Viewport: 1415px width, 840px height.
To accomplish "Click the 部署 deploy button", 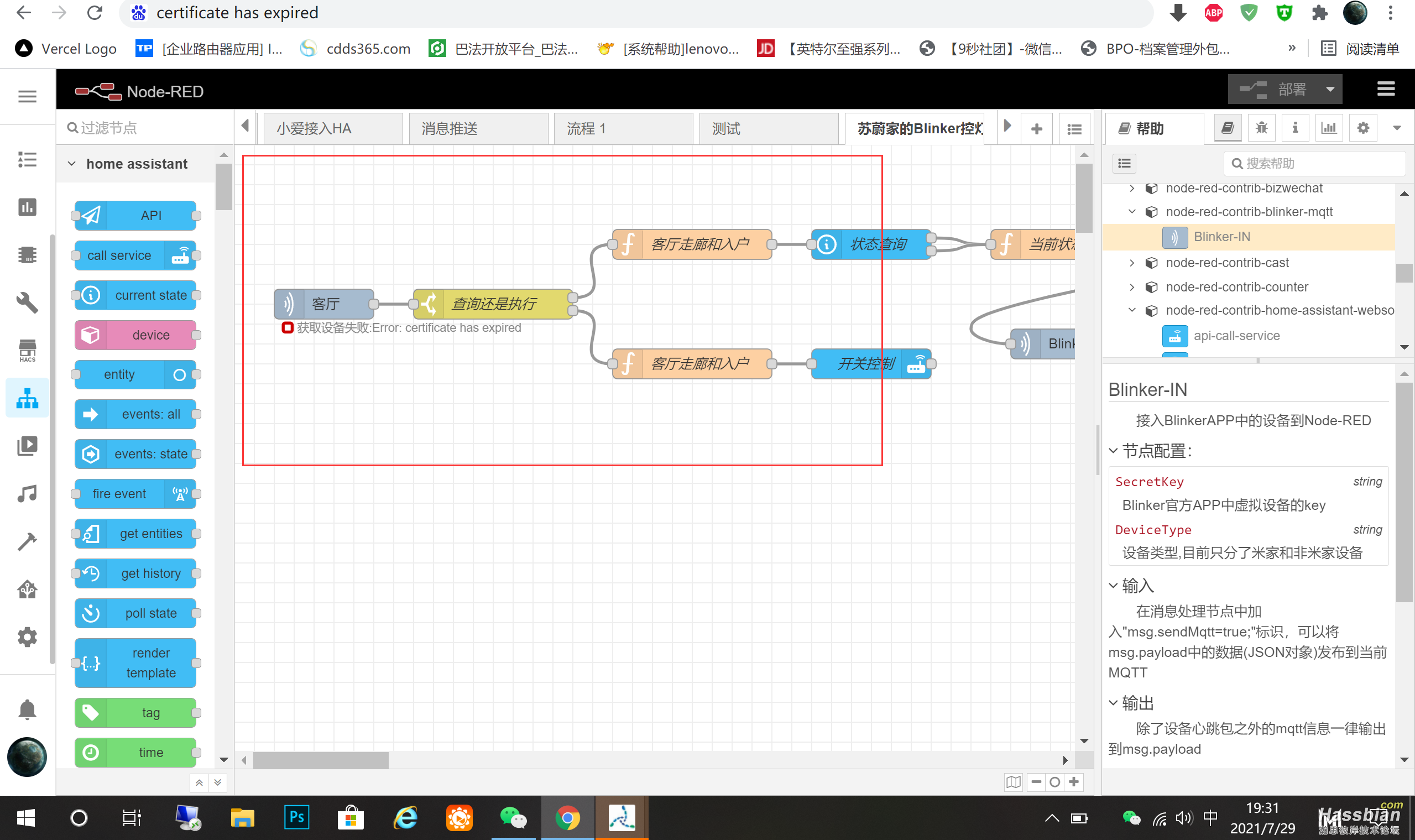I will 1273,89.
